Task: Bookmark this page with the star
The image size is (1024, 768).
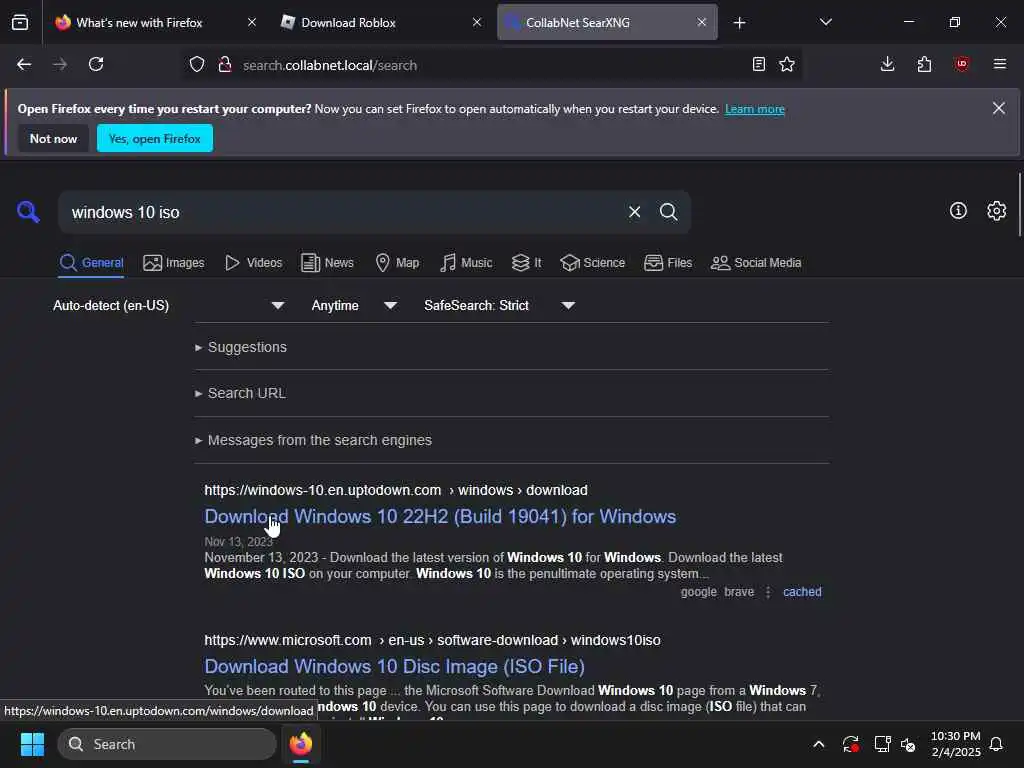Action: 787,65
